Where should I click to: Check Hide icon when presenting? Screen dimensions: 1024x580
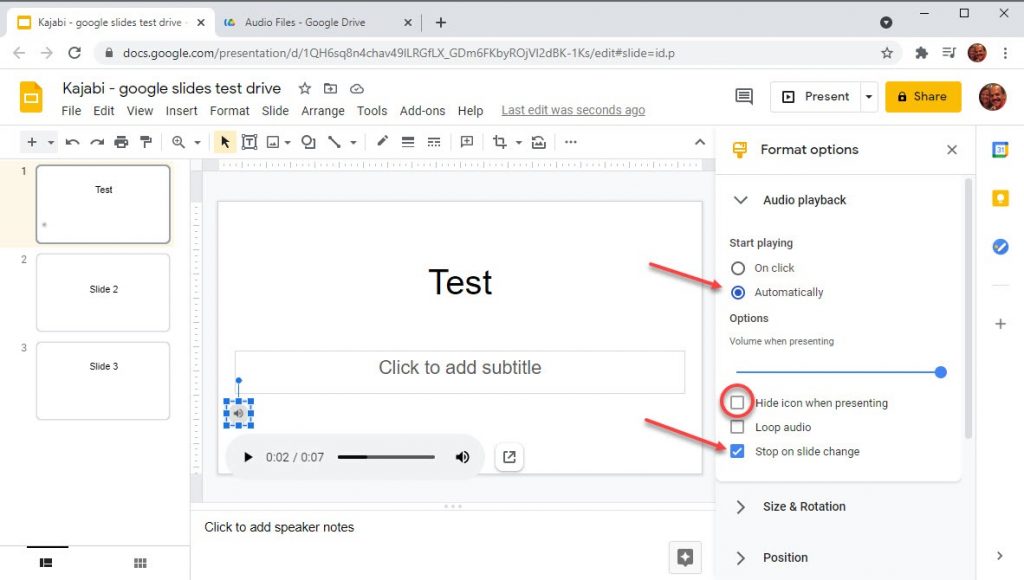point(737,402)
